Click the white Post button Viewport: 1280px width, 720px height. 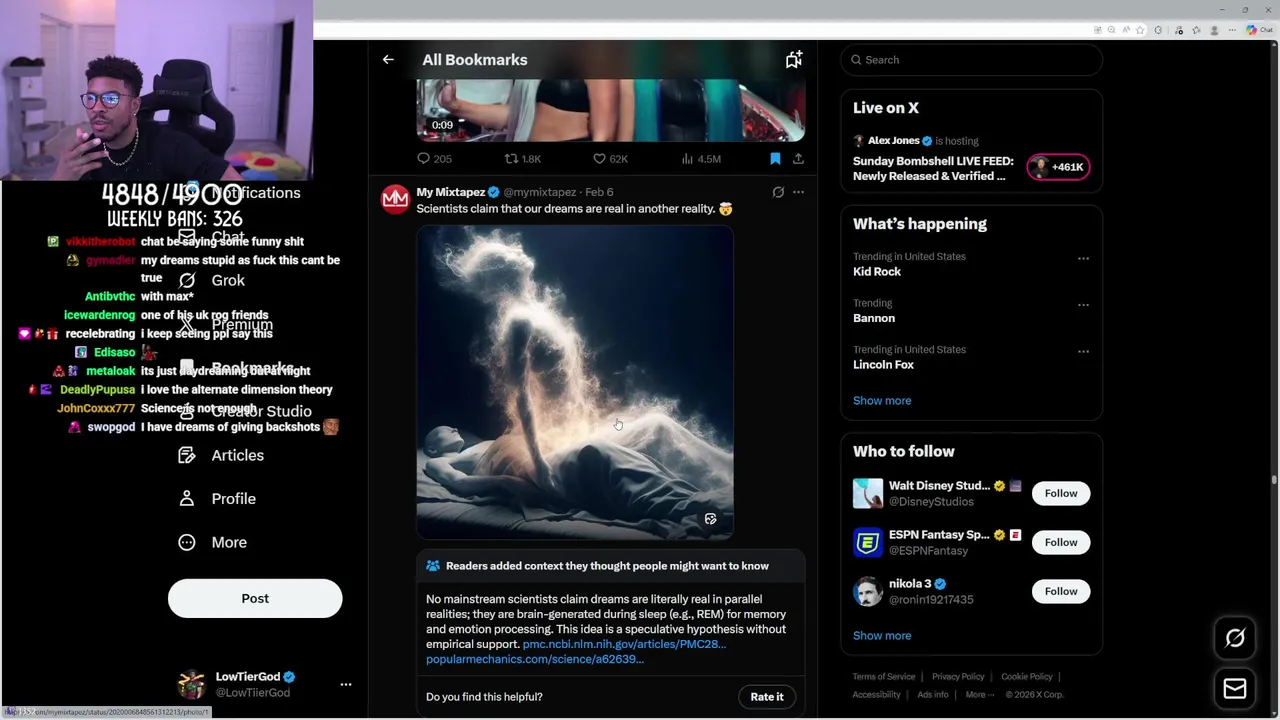pos(255,598)
